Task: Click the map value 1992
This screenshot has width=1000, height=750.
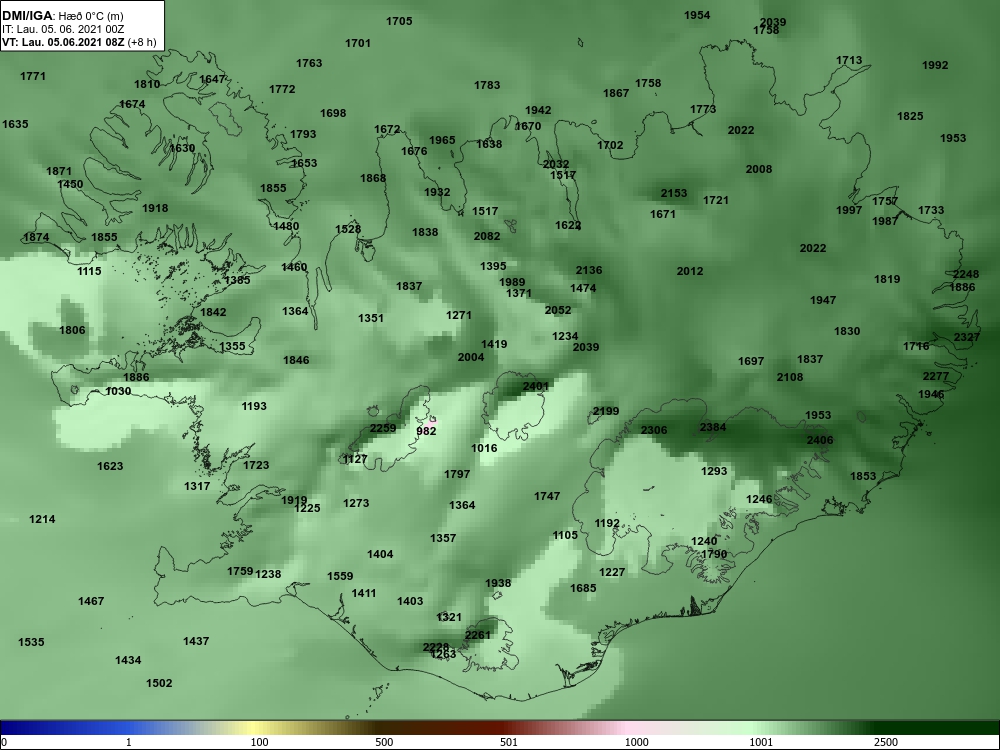Action: coord(935,65)
